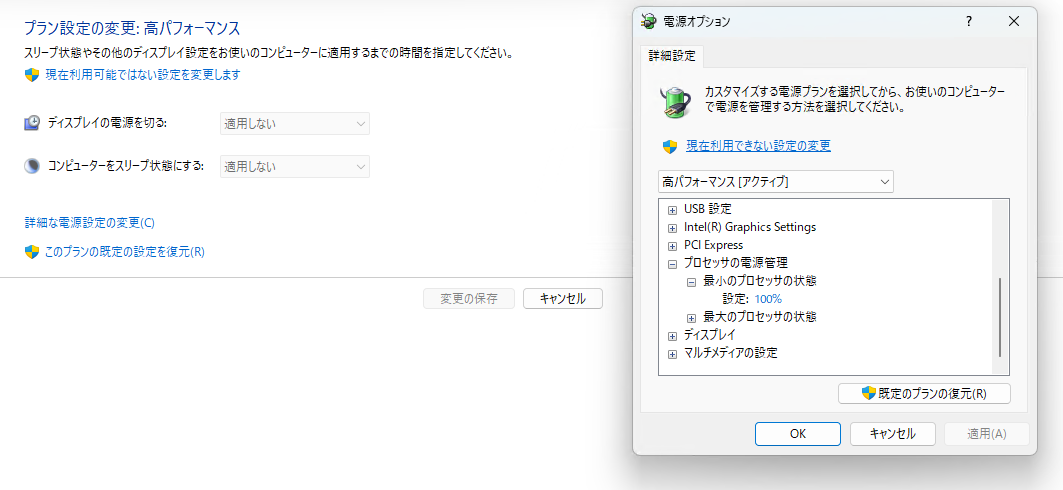Expand the USB 設定 node
This screenshot has height=490, width=1063.
673,209
